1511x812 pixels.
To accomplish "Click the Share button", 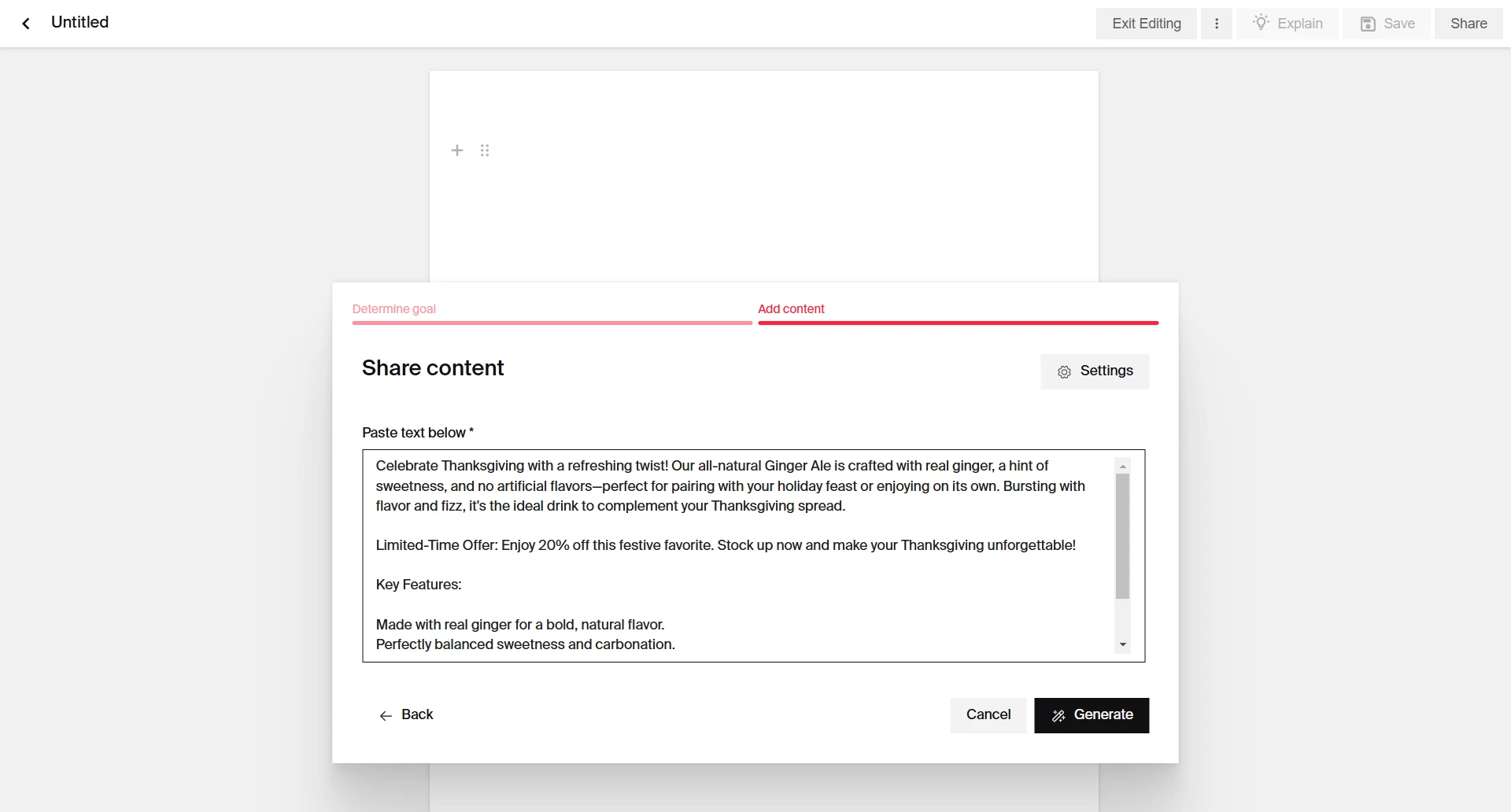I will click(x=1469, y=23).
